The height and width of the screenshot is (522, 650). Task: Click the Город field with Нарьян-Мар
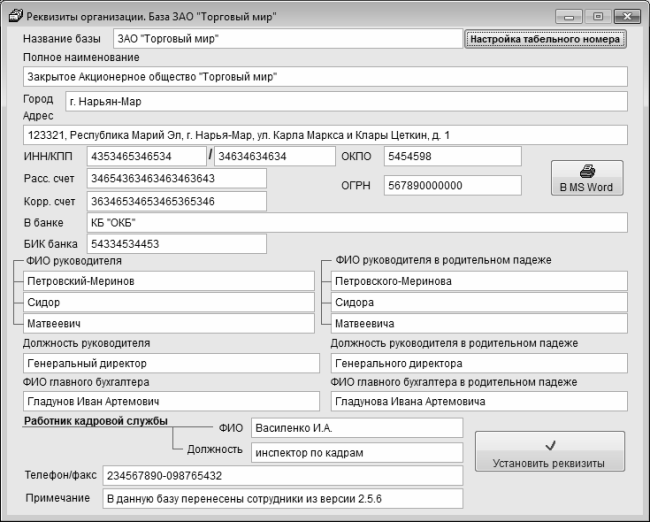pyautogui.click(x=346, y=101)
